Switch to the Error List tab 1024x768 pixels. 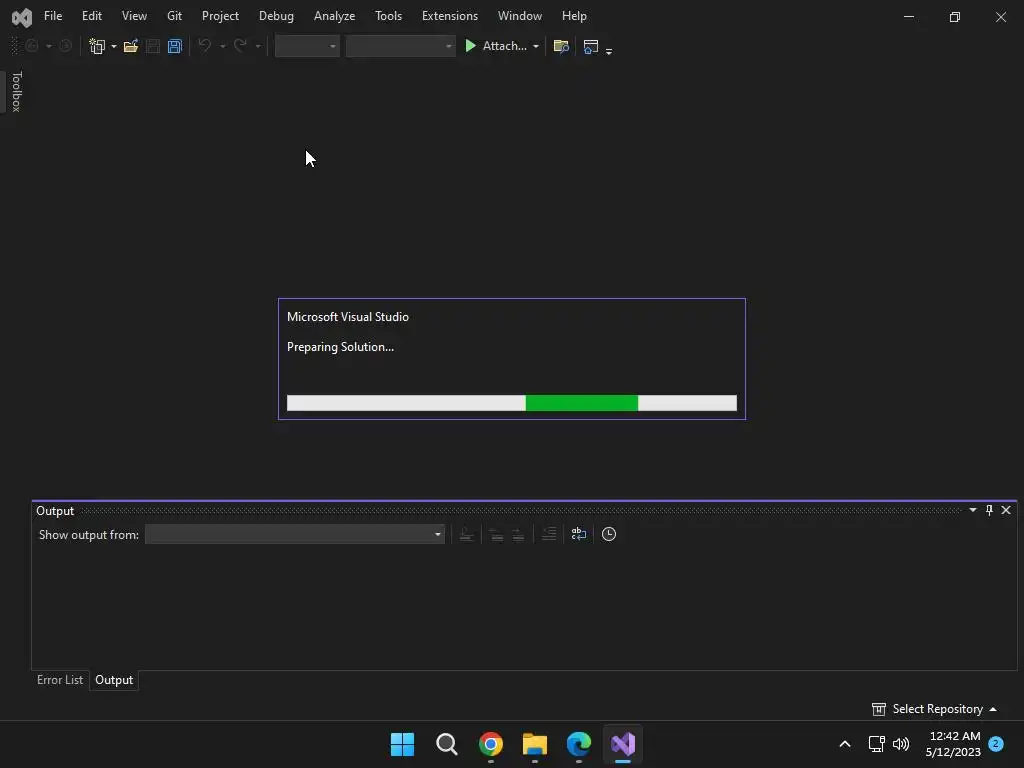point(60,680)
